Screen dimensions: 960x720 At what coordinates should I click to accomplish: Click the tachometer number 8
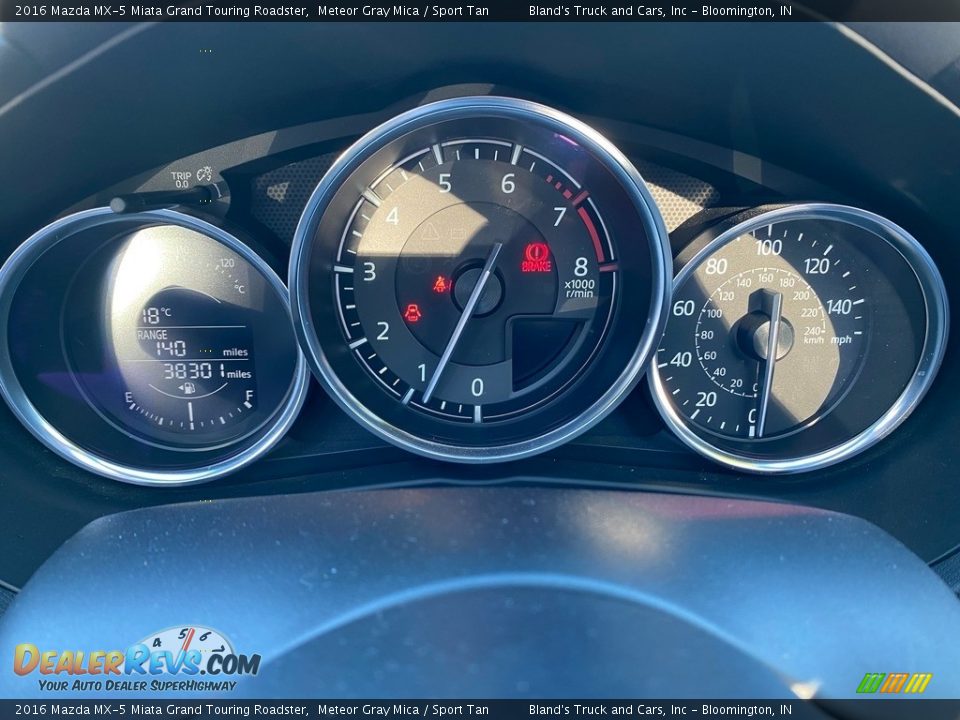coord(580,267)
